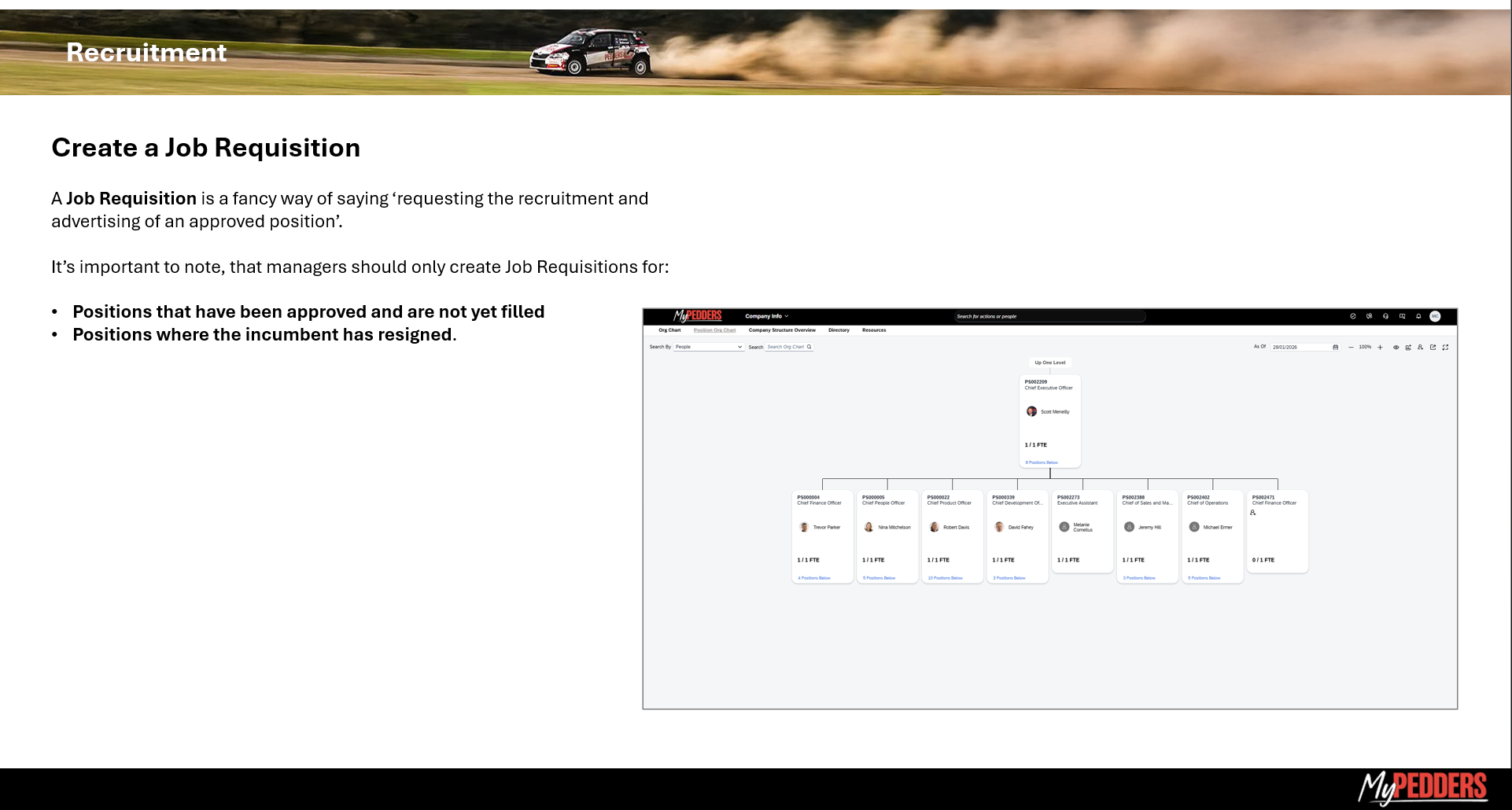This screenshot has width=1512, height=810.
Task: Click the calendar icon in As Of field
Action: coord(1335,347)
